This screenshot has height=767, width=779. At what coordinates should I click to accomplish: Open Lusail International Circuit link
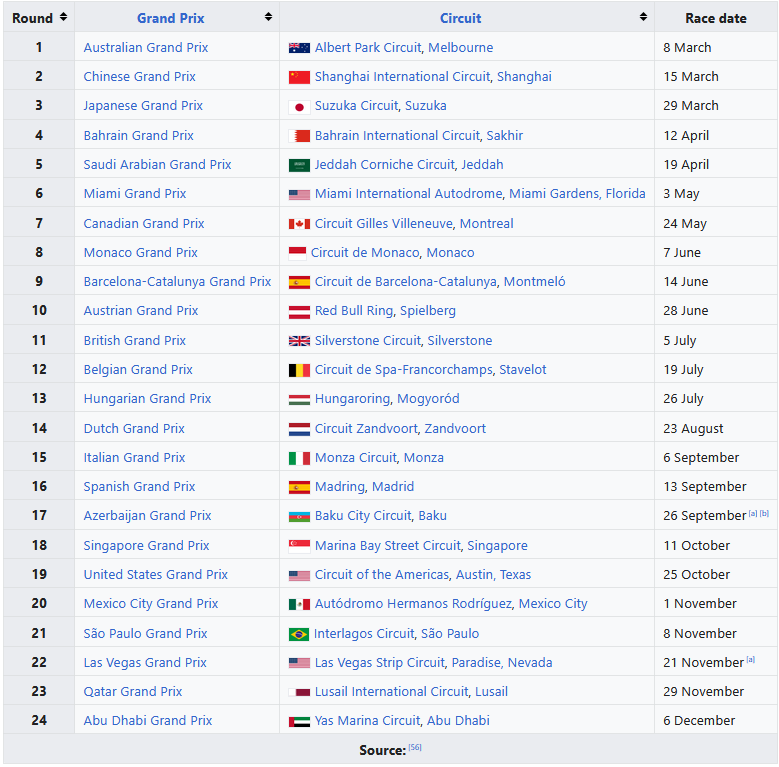pyautogui.click(x=391, y=692)
